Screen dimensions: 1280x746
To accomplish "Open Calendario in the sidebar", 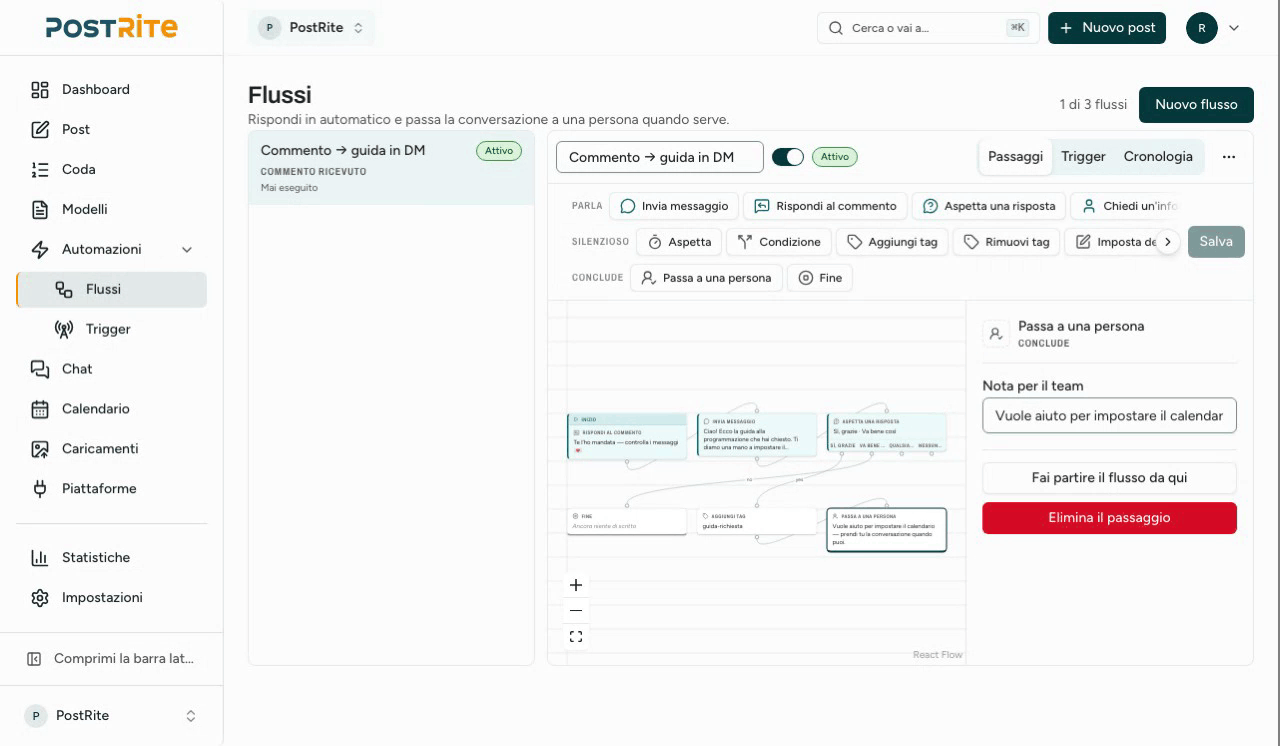I will (111, 409).
